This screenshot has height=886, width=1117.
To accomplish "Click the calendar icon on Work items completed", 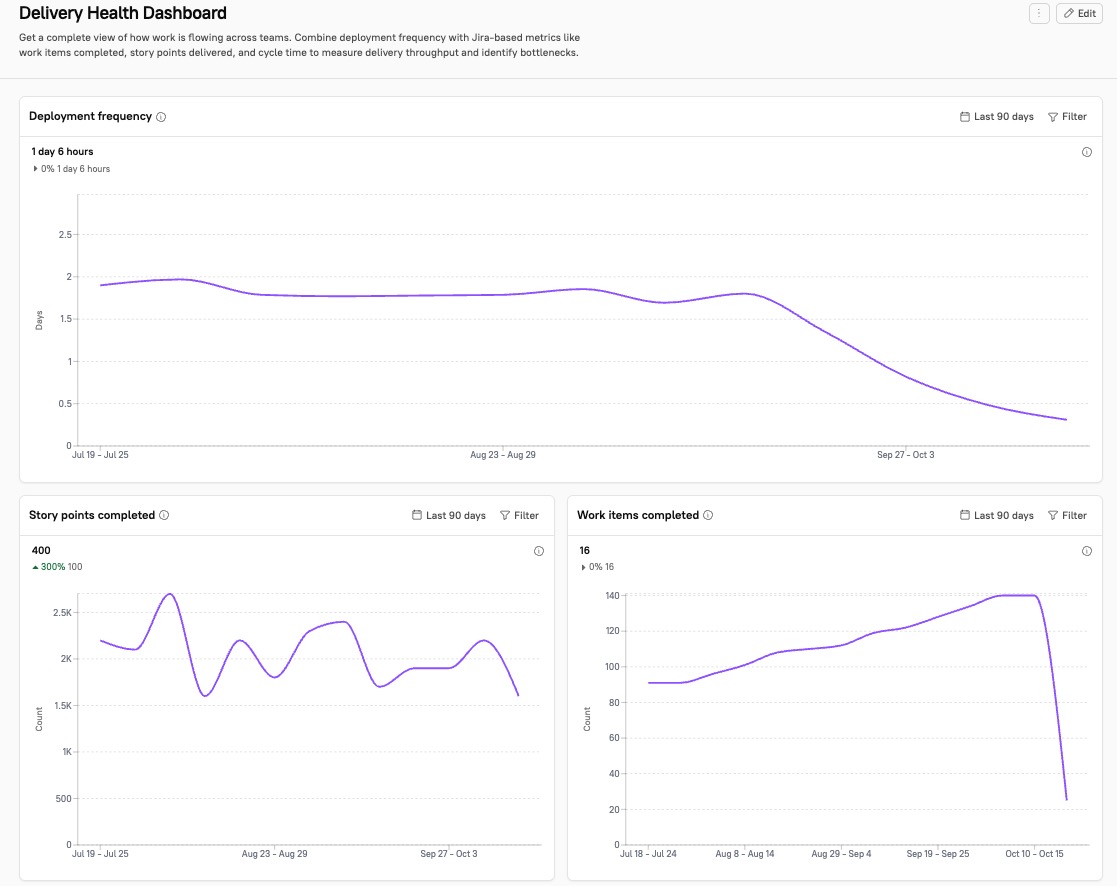I will pos(964,515).
